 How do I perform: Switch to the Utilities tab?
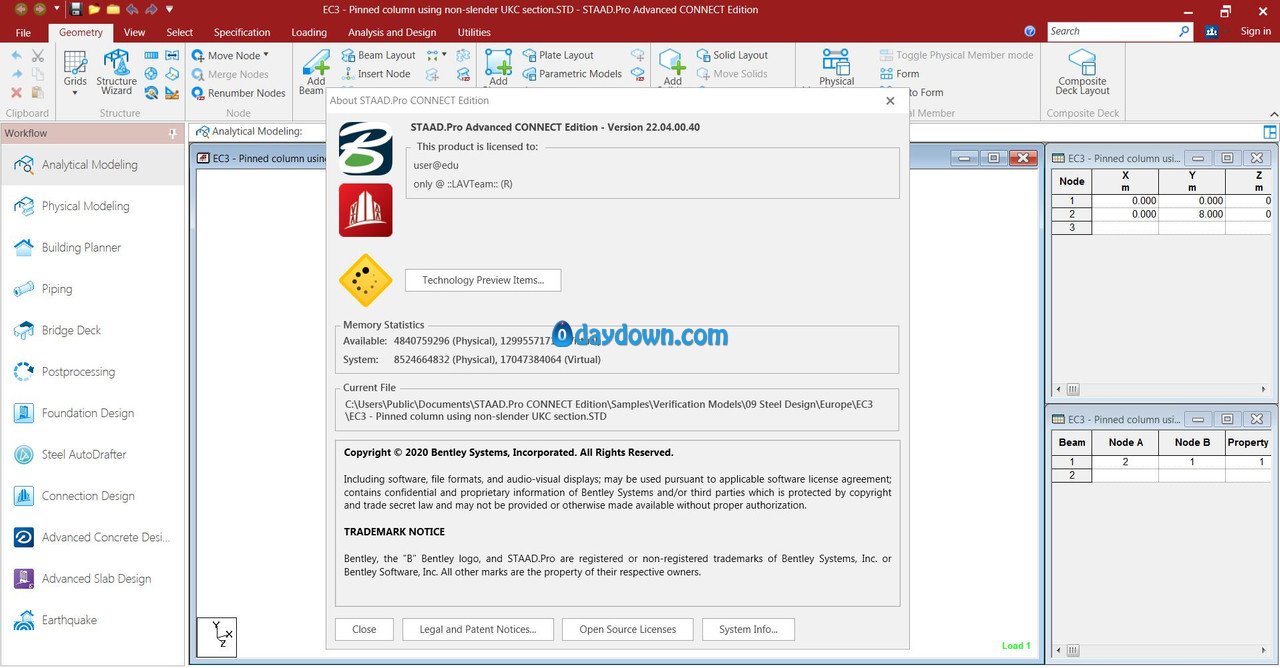(x=474, y=32)
